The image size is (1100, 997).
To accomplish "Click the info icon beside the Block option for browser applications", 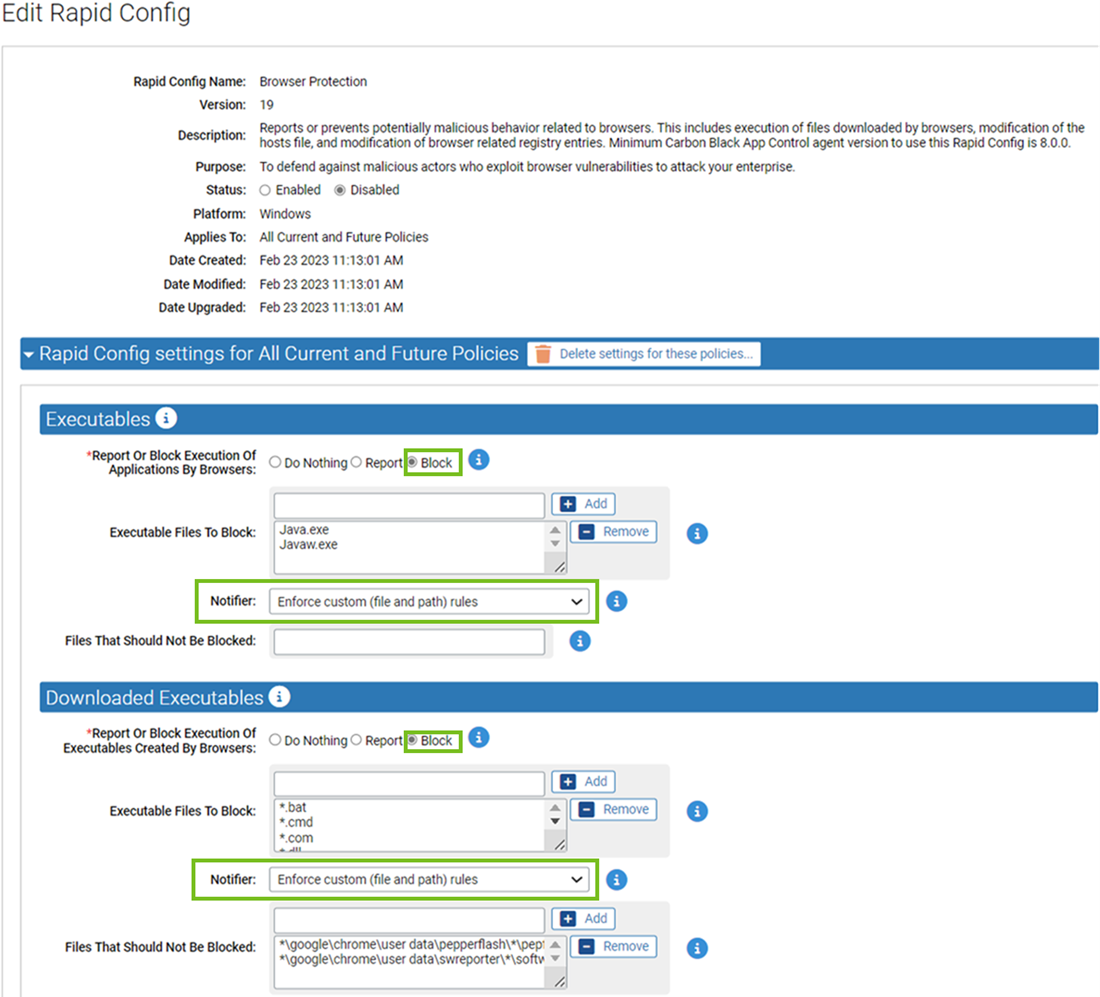I will pyautogui.click(x=478, y=459).
